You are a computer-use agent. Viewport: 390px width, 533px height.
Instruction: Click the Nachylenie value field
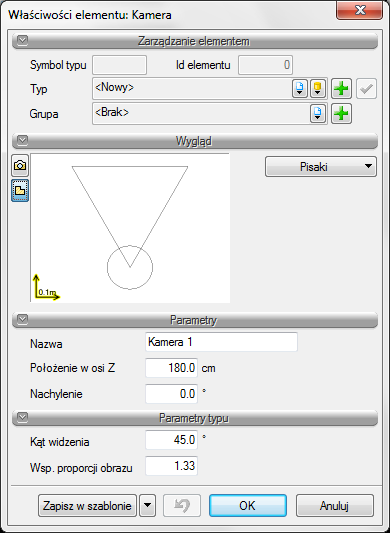coord(171,394)
